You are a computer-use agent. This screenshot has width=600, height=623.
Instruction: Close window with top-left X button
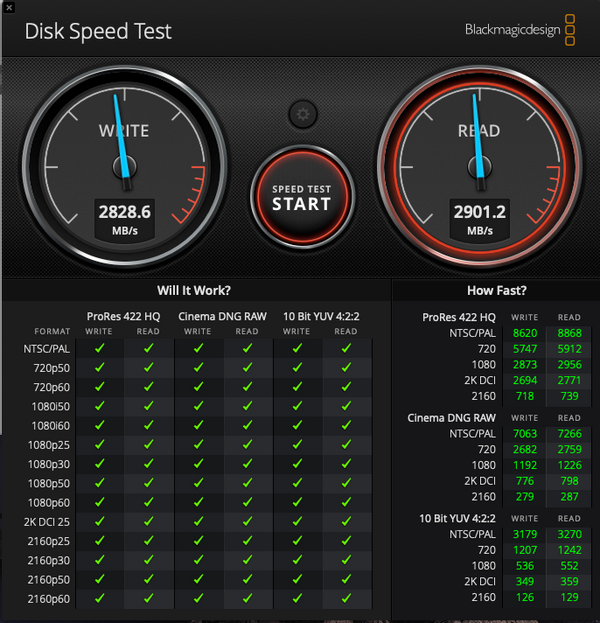8,7
